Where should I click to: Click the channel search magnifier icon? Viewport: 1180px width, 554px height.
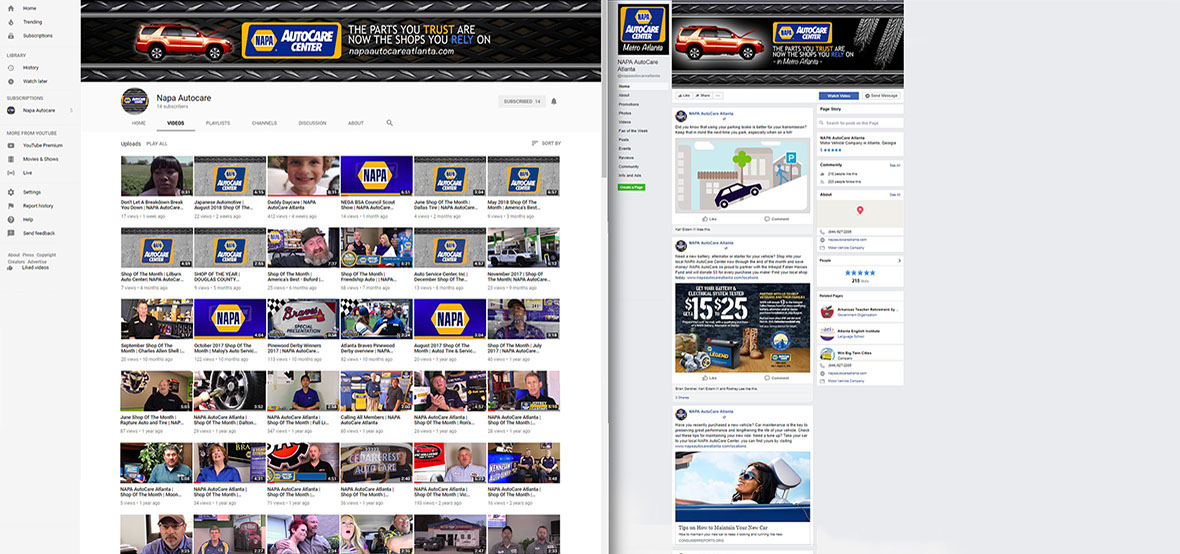(x=389, y=123)
